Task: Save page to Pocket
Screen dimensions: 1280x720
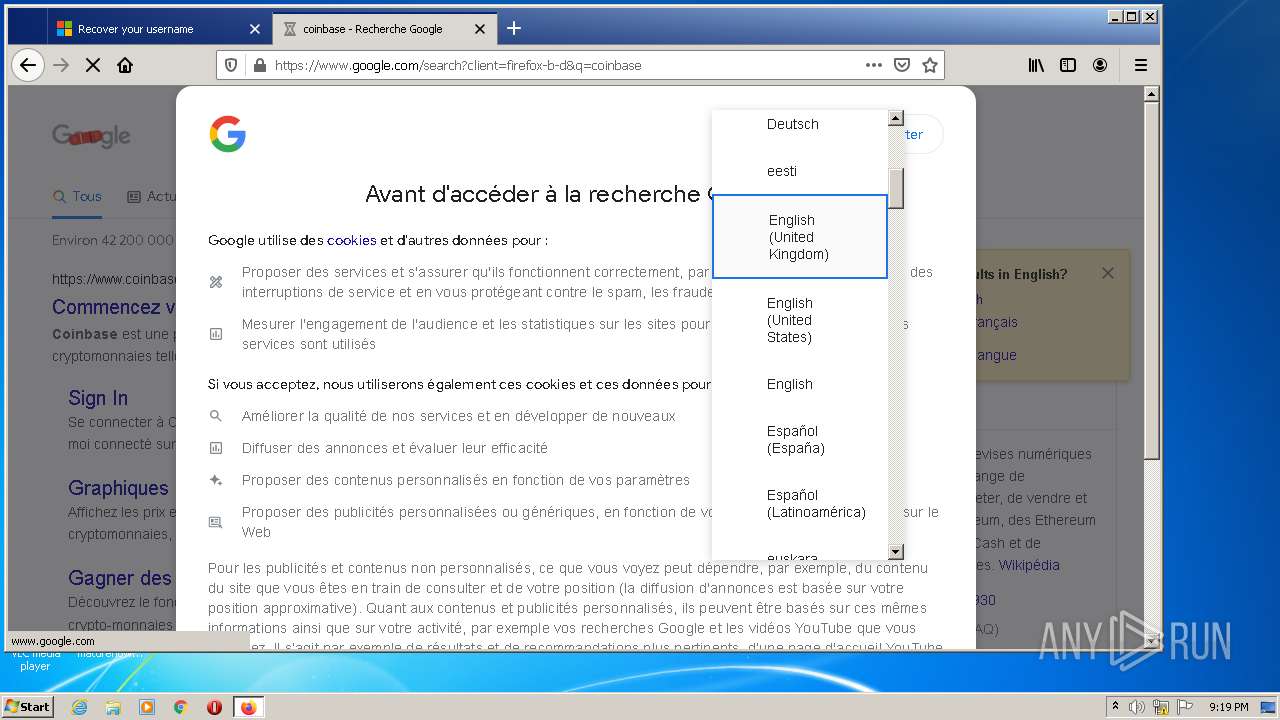Action: [902, 65]
